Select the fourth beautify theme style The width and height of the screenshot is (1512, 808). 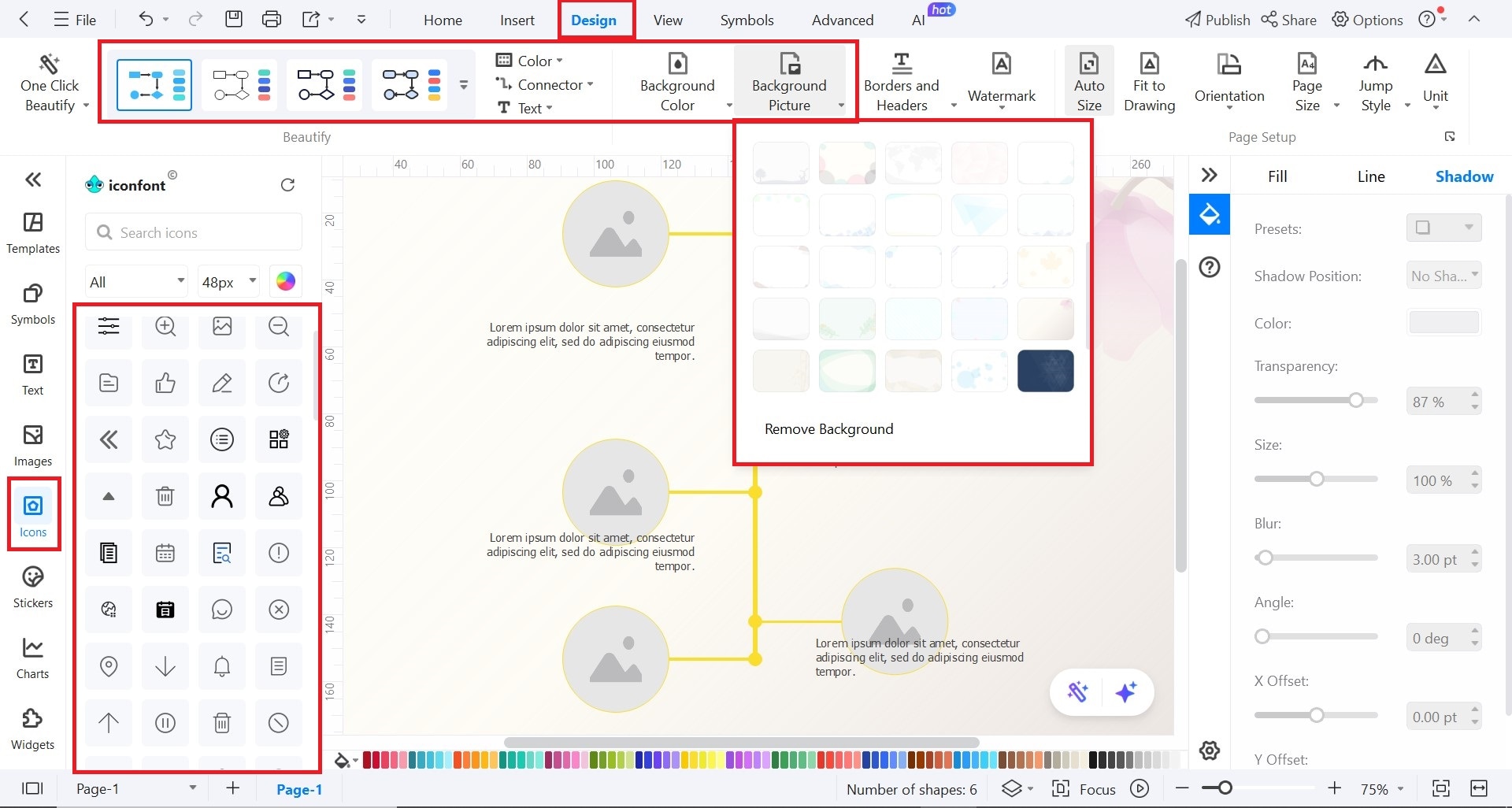[410, 84]
